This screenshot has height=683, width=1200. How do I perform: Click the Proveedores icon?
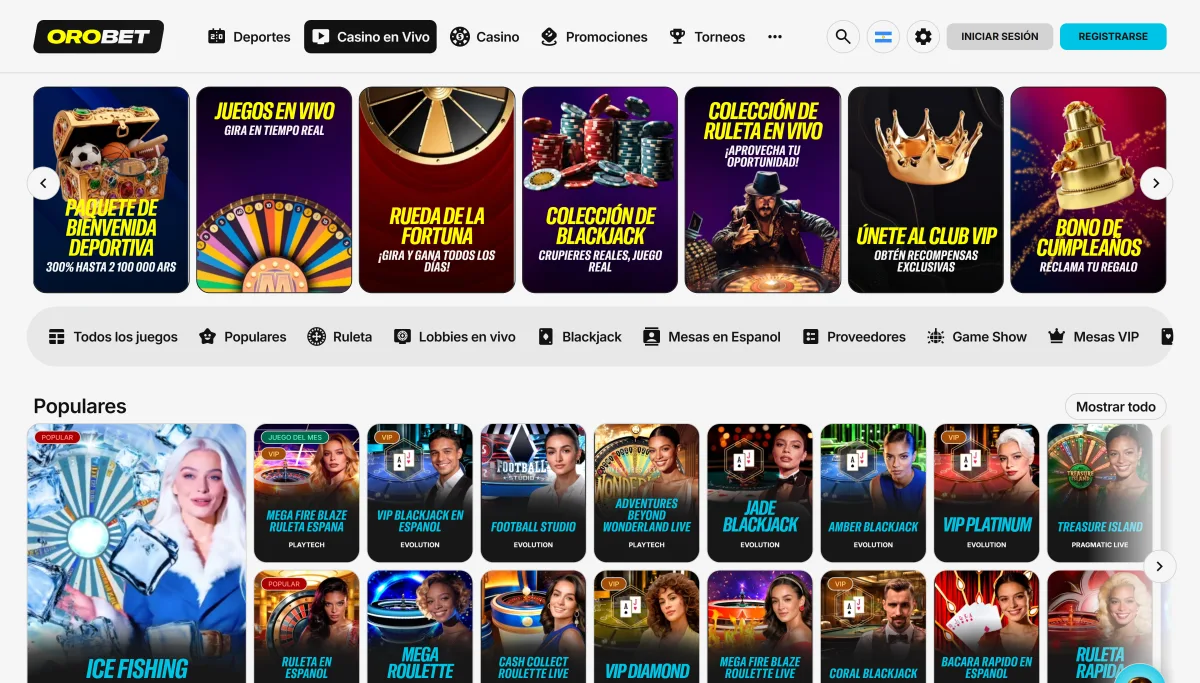[x=811, y=337]
